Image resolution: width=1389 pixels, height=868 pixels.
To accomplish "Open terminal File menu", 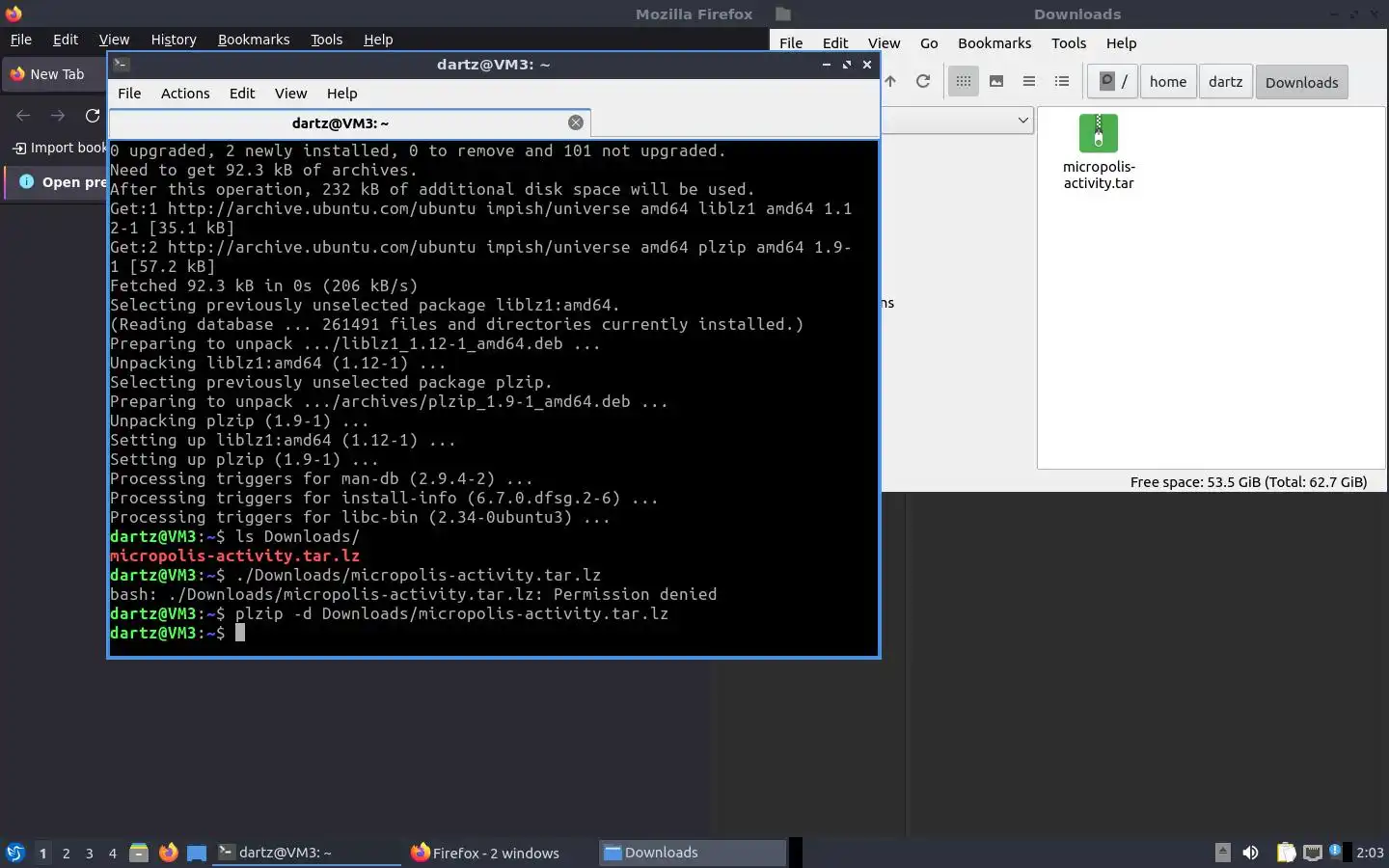I will (129, 94).
